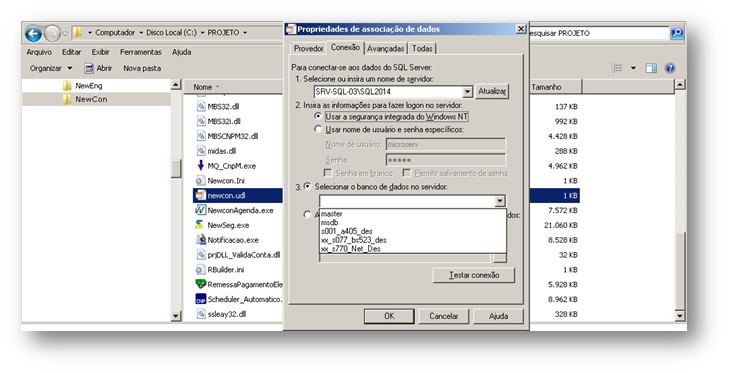The image size is (729, 373).
Task: Switch to the Provedor tab
Action: (308, 48)
